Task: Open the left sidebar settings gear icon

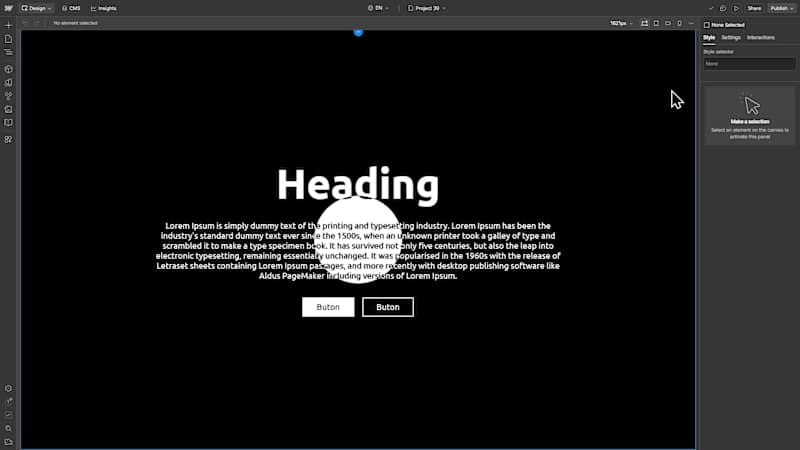Action: tap(8, 388)
